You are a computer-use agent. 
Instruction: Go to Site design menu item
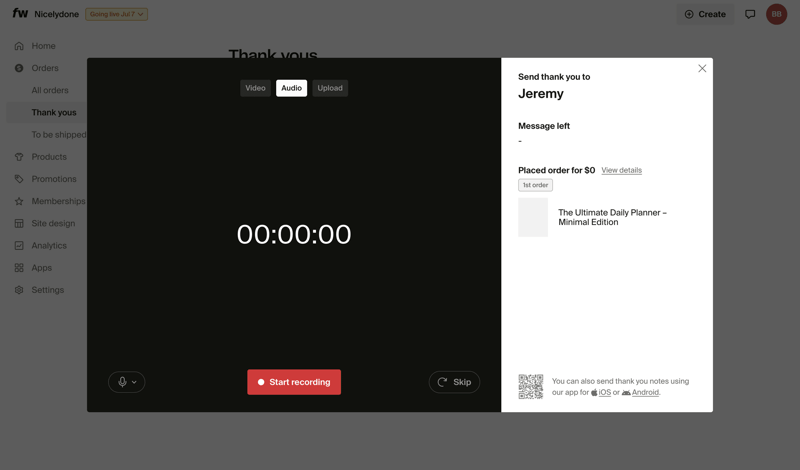click(x=53, y=223)
